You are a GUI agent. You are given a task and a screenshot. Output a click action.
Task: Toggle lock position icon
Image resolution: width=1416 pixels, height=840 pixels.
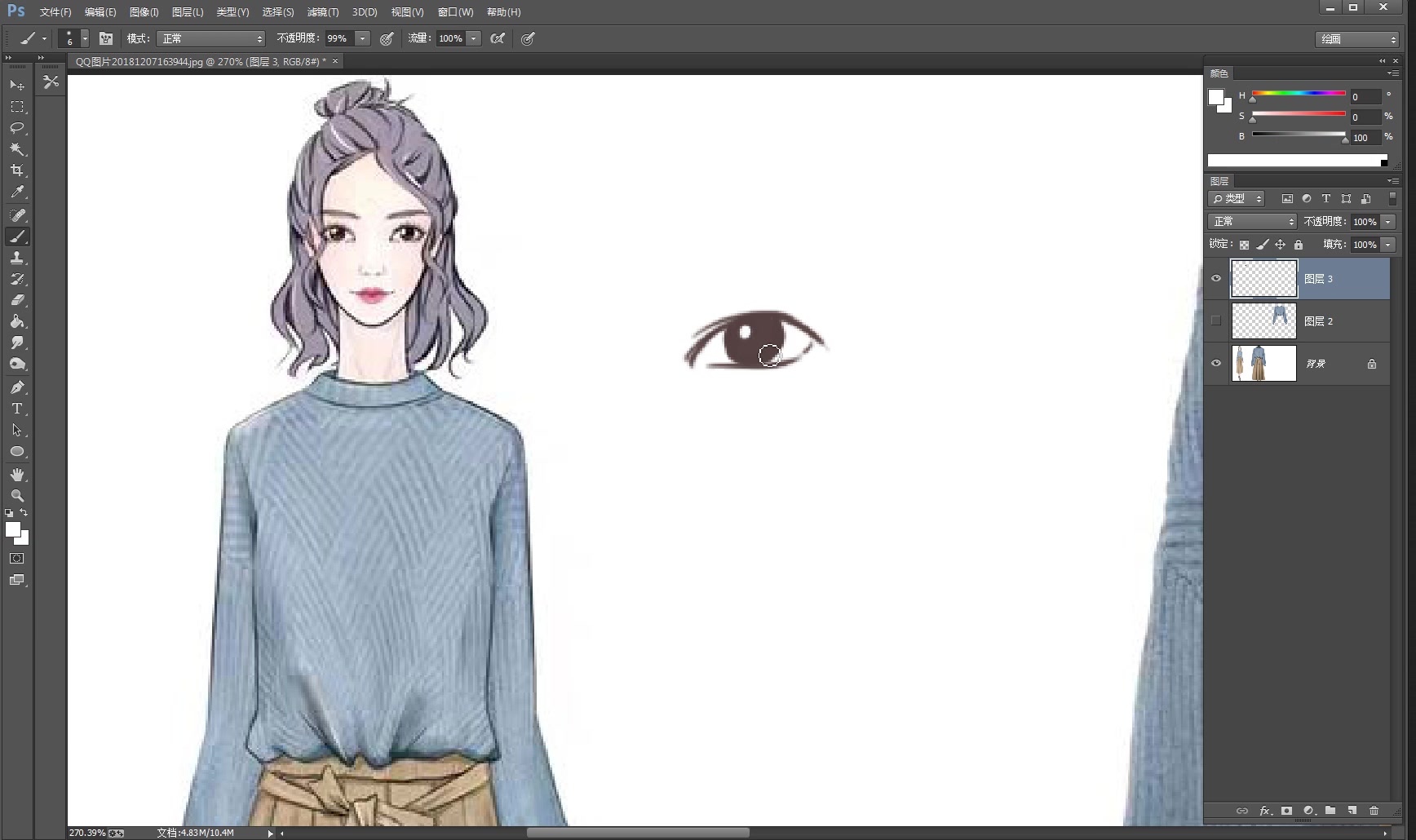[x=1280, y=245]
